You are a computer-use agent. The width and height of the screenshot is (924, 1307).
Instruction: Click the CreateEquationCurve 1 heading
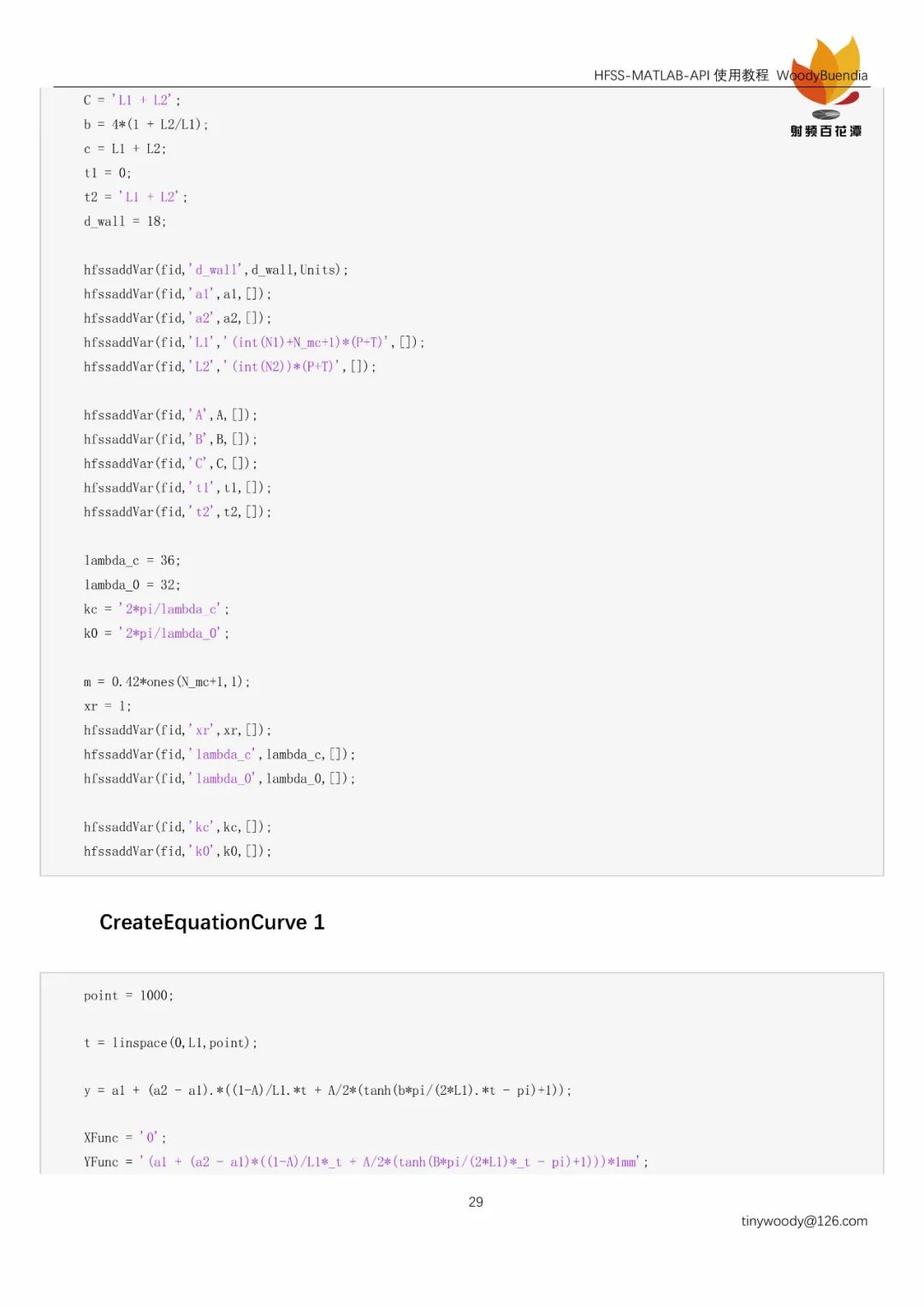tap(211, 922)
